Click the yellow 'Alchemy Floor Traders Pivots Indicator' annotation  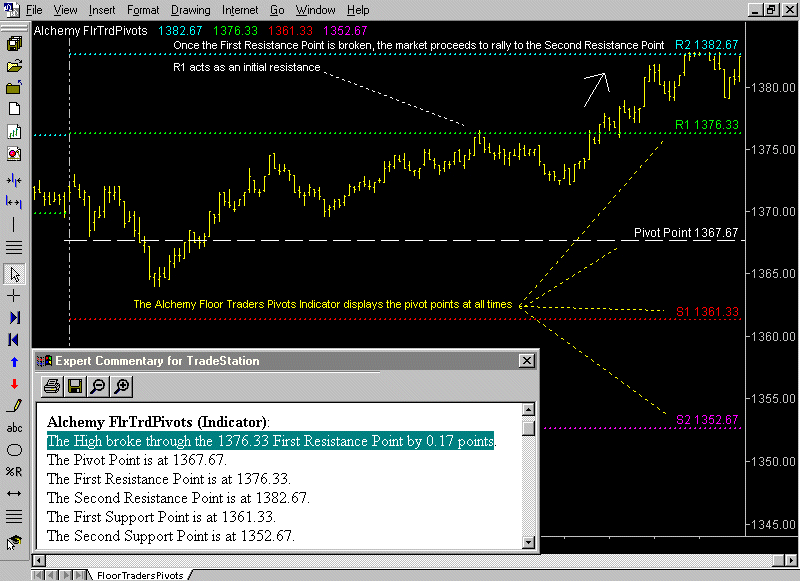322,305
